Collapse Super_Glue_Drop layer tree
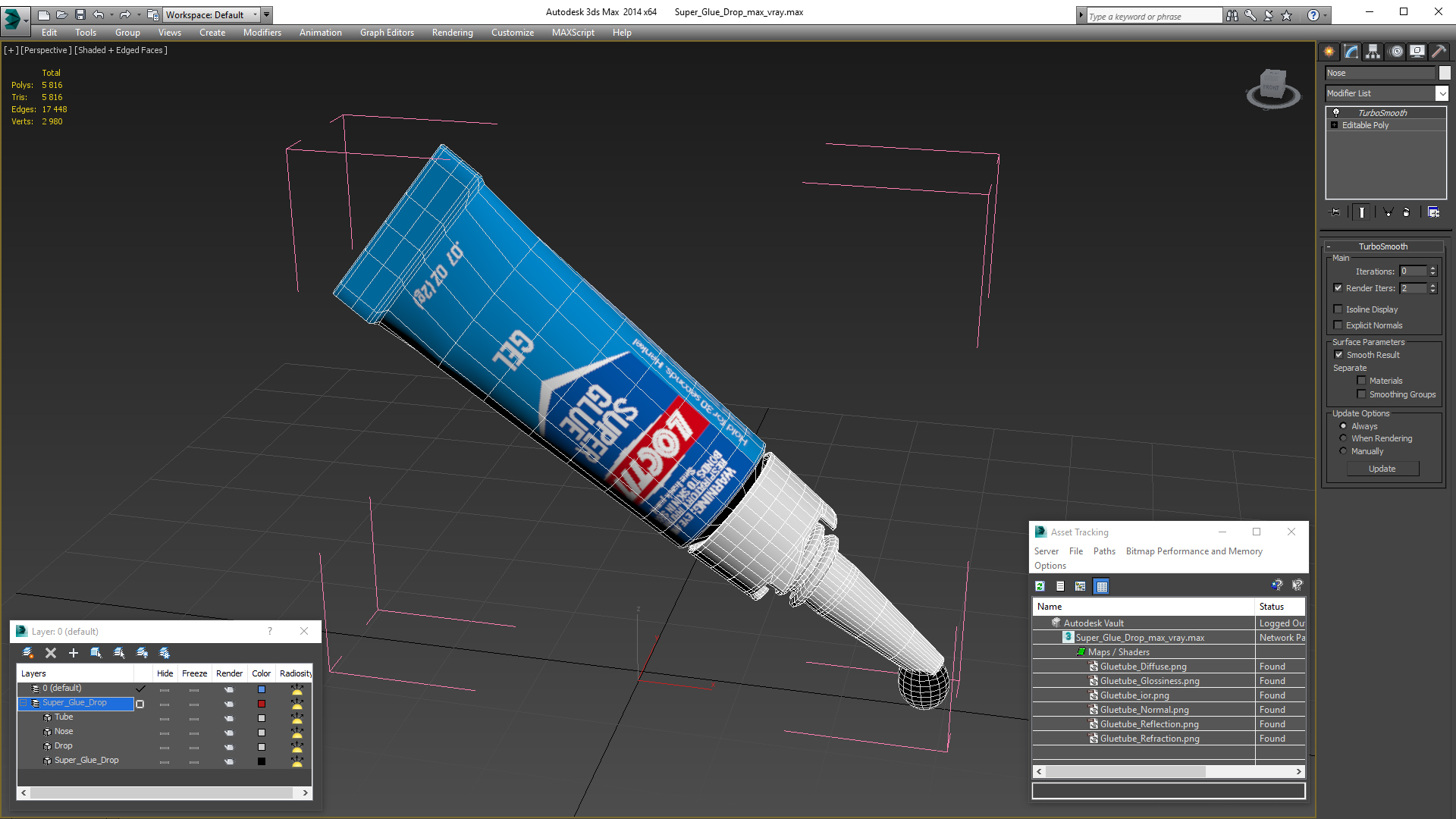This screenshot has height=819, width=1456. (24, 703)
